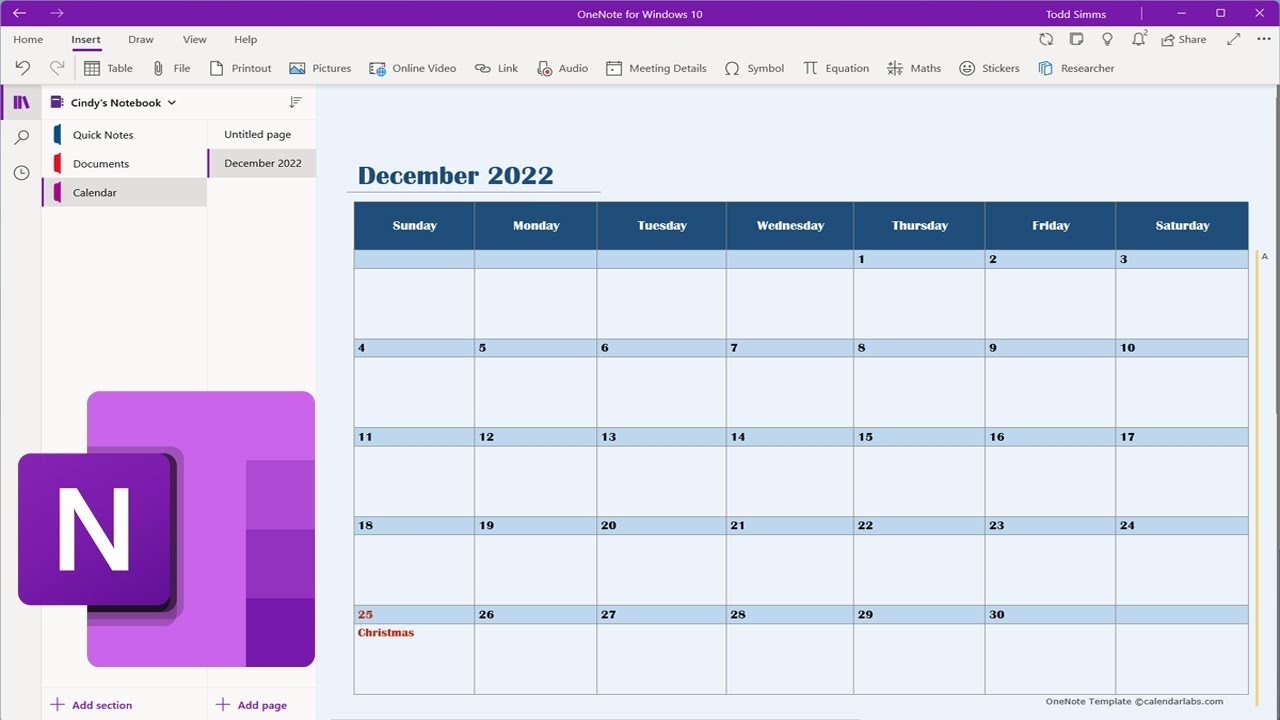Click the Wednesday column header
Viewport: 1280px width, 720px height.
click(790, 226)
